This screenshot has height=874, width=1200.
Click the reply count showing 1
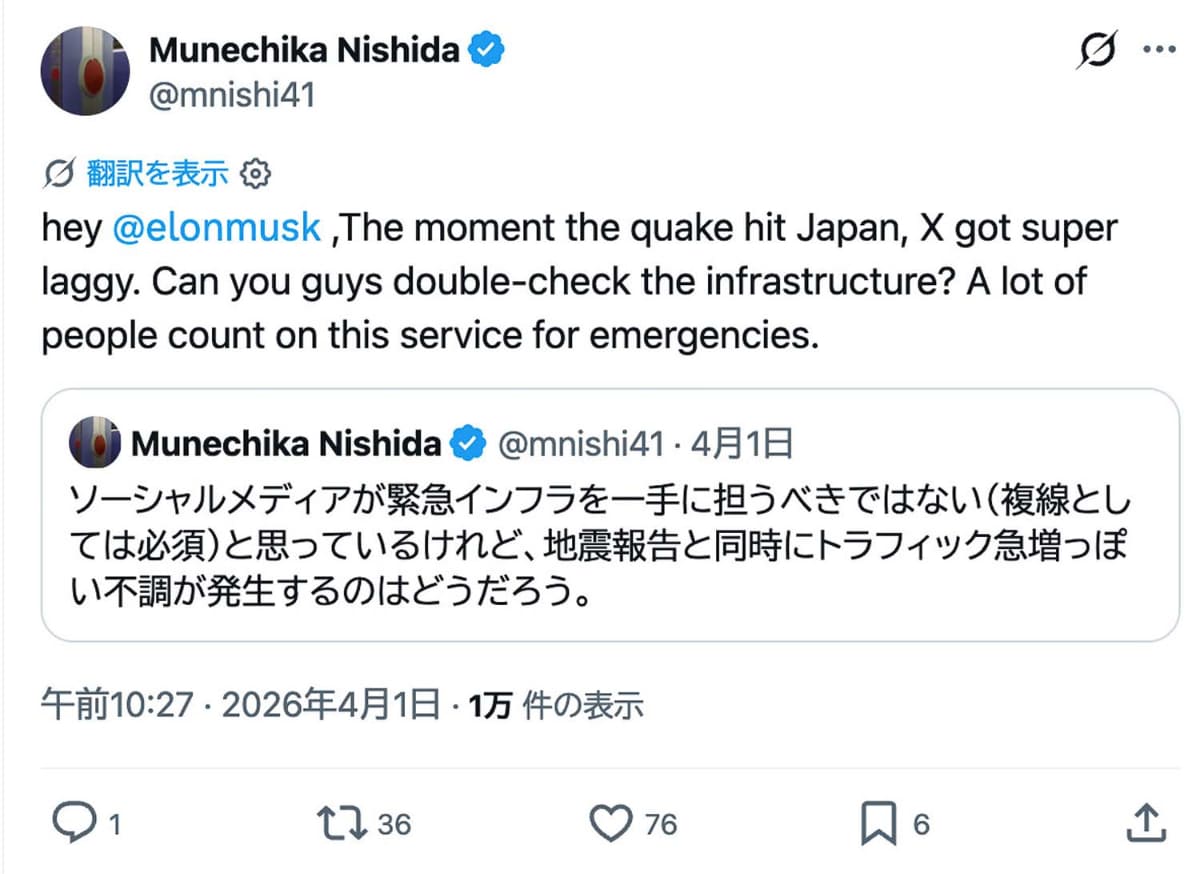[113, 823]
